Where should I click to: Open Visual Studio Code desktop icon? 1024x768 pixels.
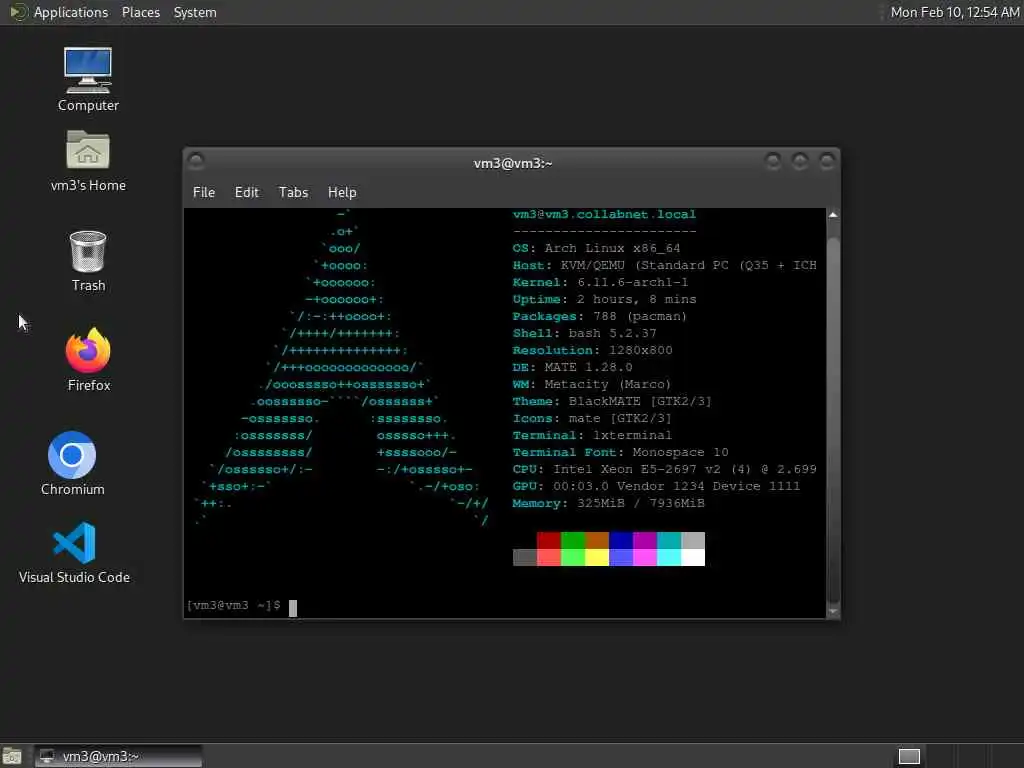coord(74,552)
